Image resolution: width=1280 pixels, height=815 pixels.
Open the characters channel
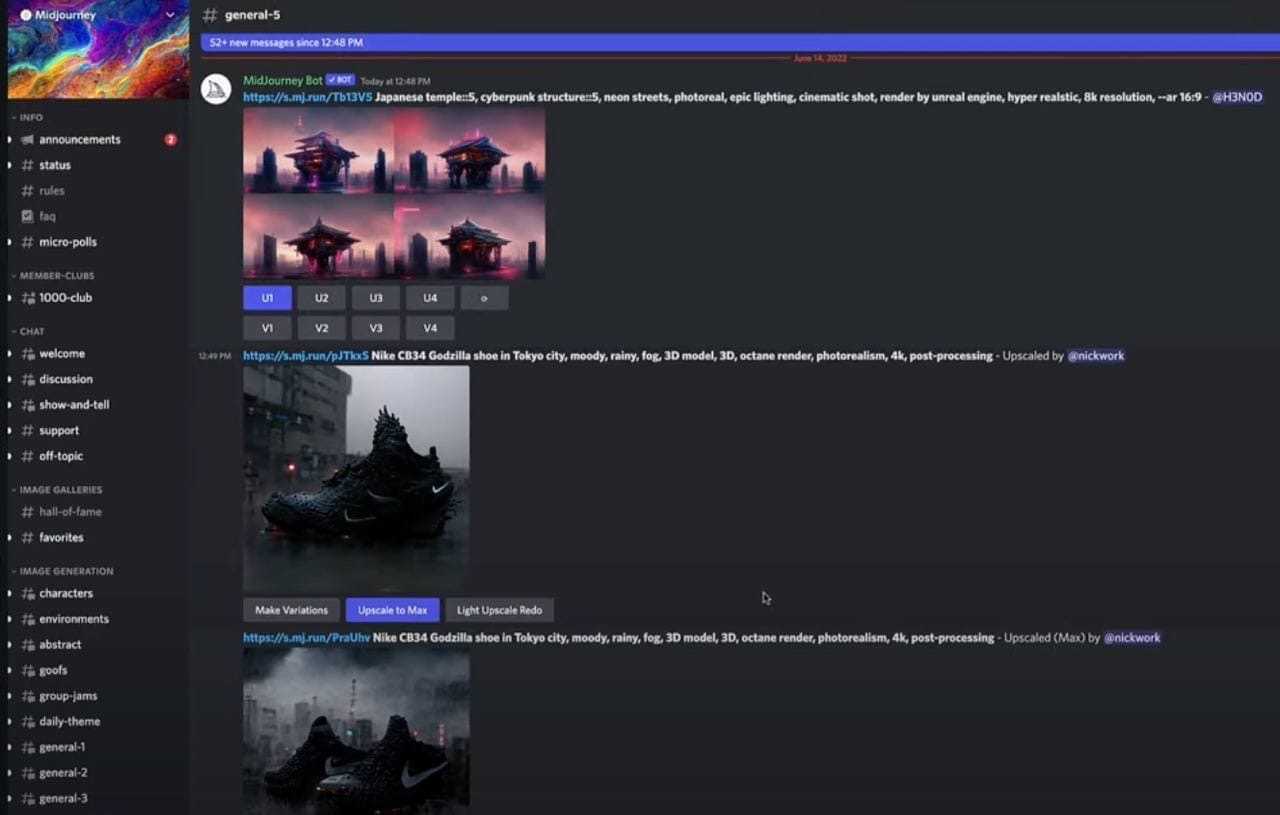[x=66, y=593]
